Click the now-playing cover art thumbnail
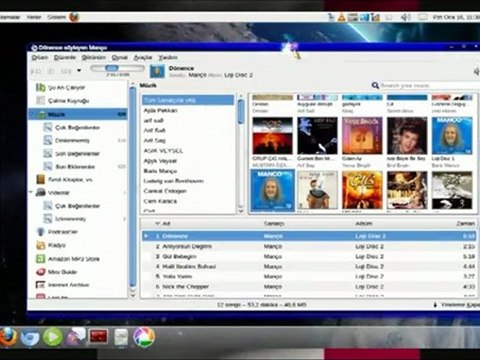Image resolution: width=480 pixels, height=360 pixels. (157, 71)
